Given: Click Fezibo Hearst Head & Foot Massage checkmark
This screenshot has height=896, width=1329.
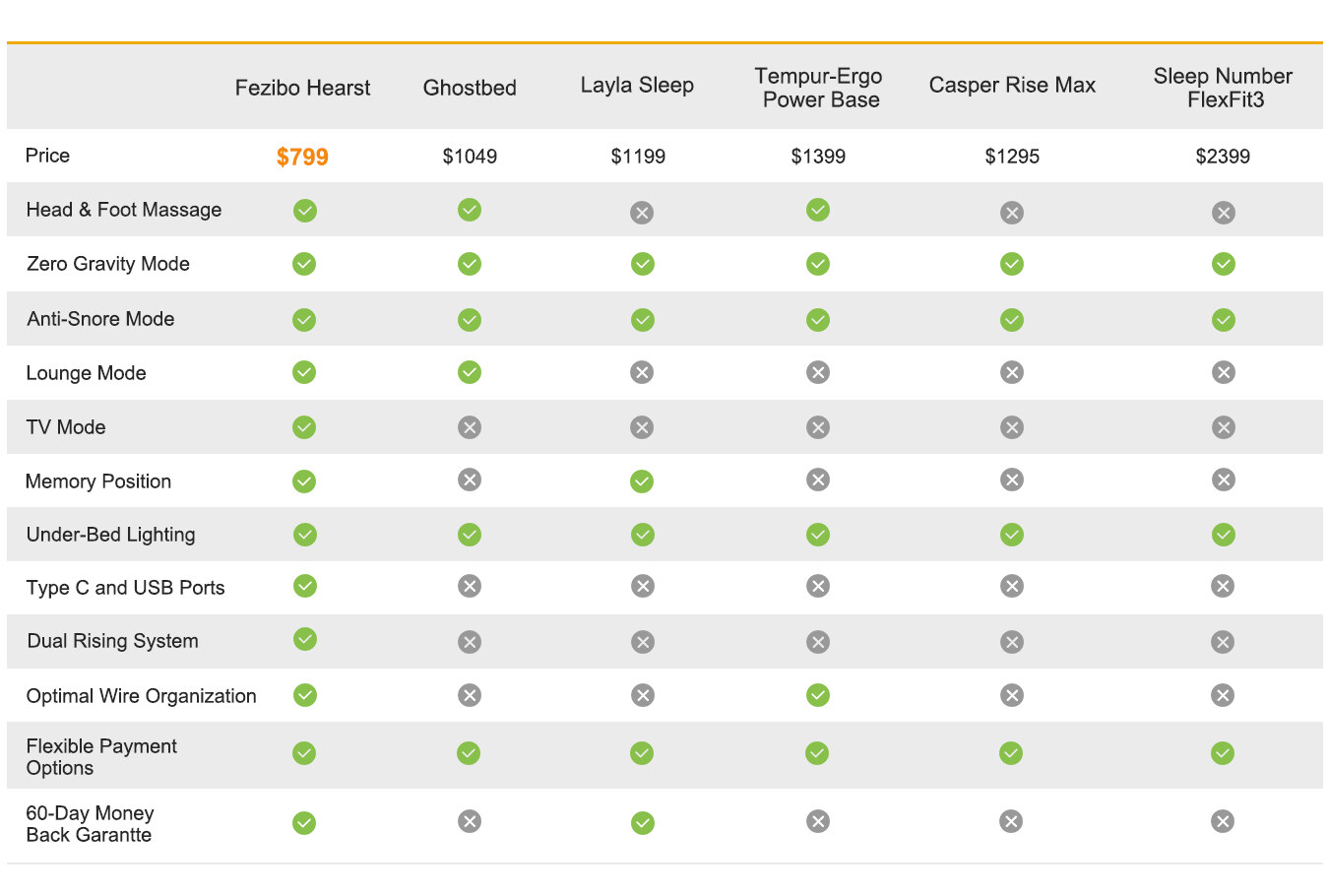Looking at the screenshot, I should tap(305, 211).
